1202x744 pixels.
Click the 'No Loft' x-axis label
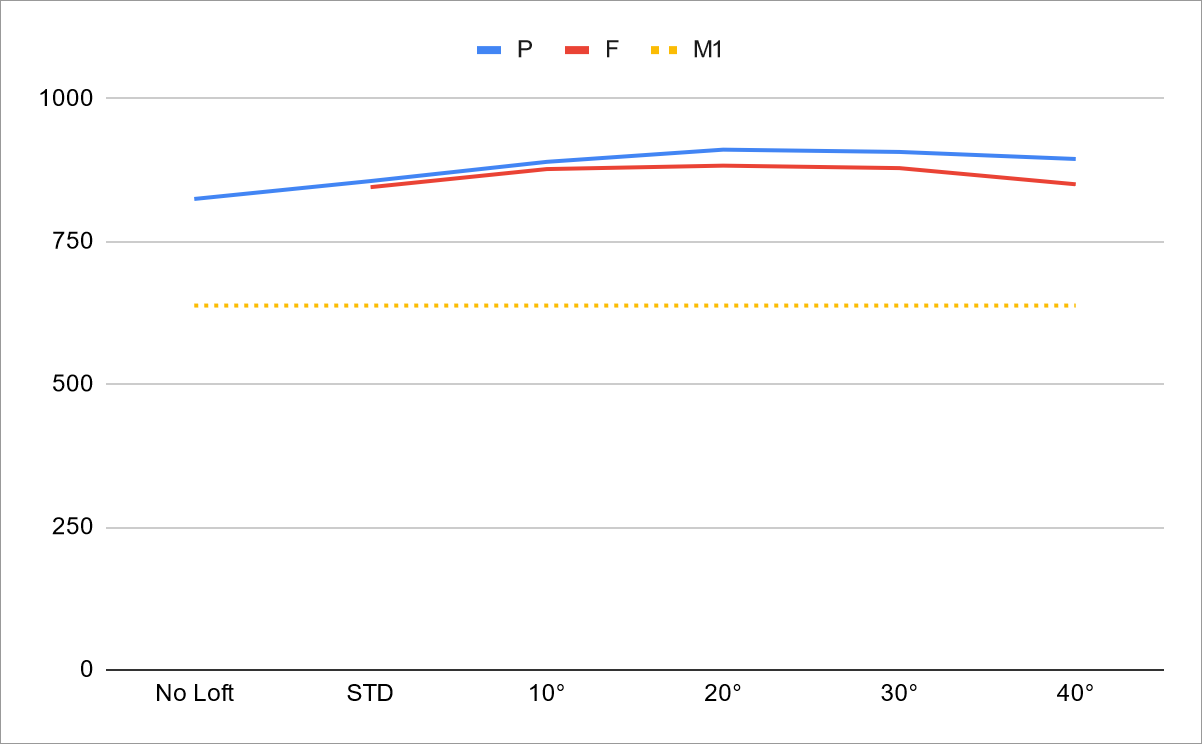click(194, 693)
